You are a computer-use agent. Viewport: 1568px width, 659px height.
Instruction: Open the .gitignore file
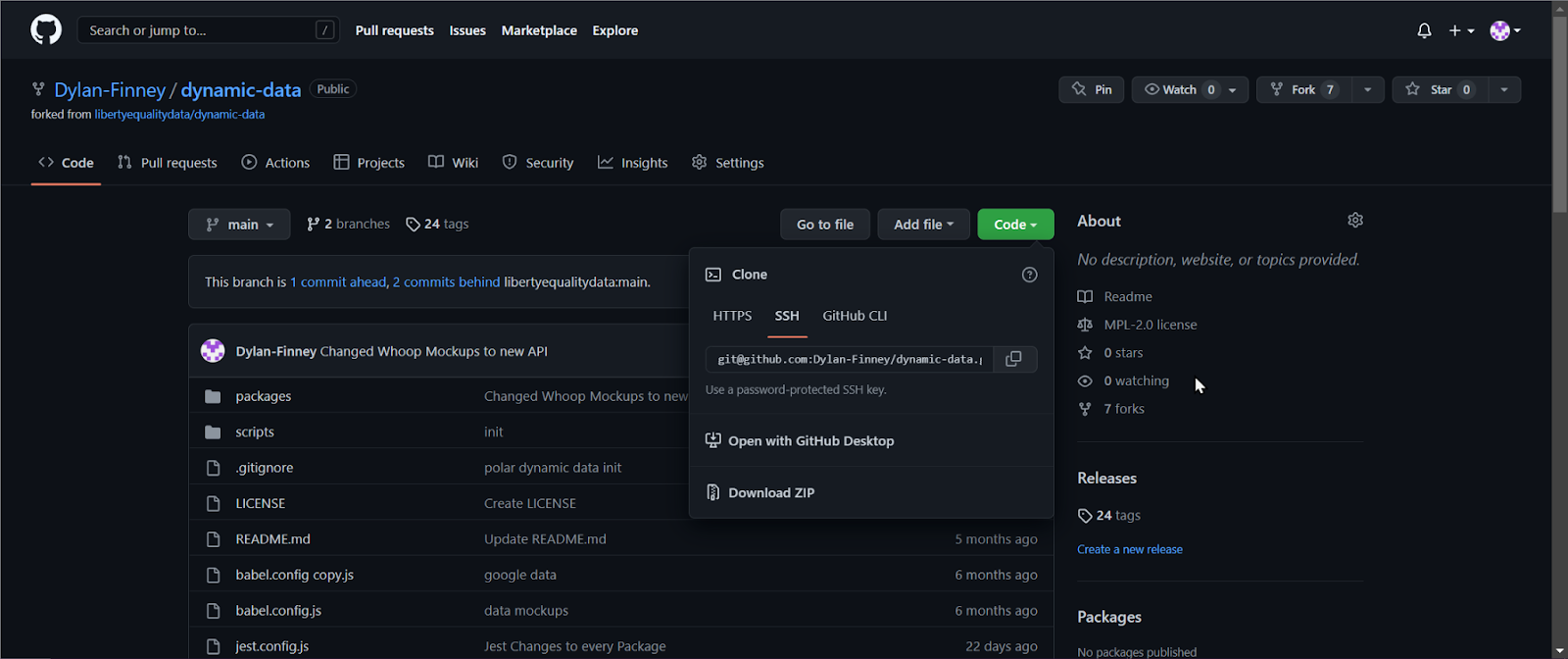[x=264, y=468]
